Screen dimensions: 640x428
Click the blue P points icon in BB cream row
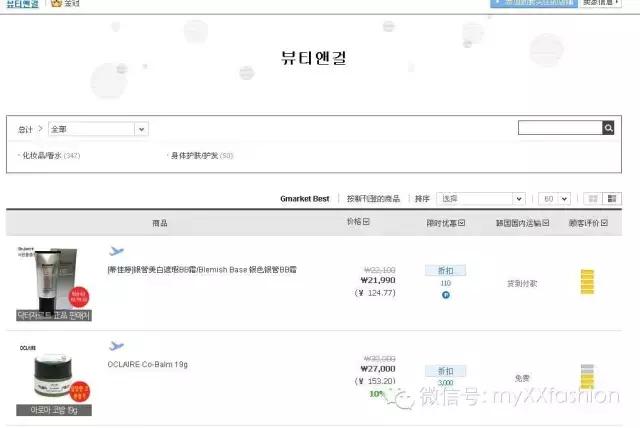click(446, 295)
